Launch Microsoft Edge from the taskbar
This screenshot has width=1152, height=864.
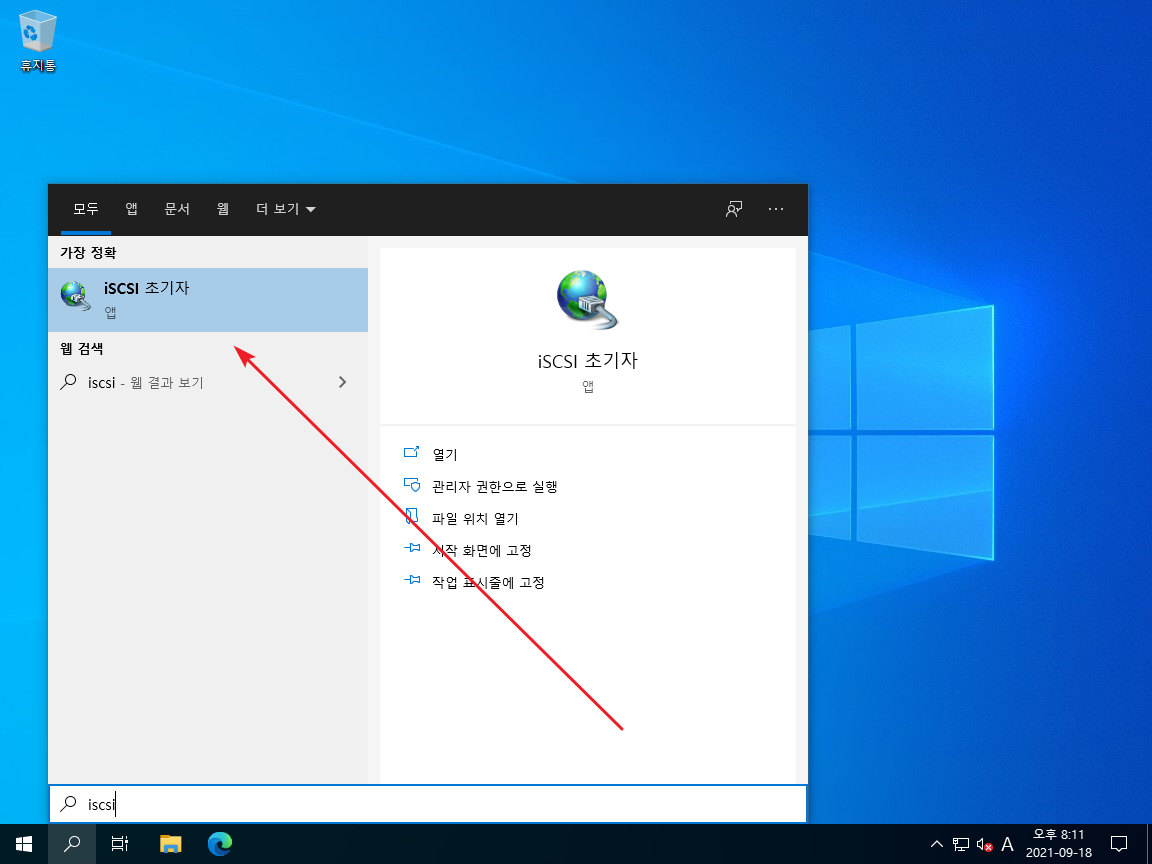pyautogui.click(x=220, y=843)
